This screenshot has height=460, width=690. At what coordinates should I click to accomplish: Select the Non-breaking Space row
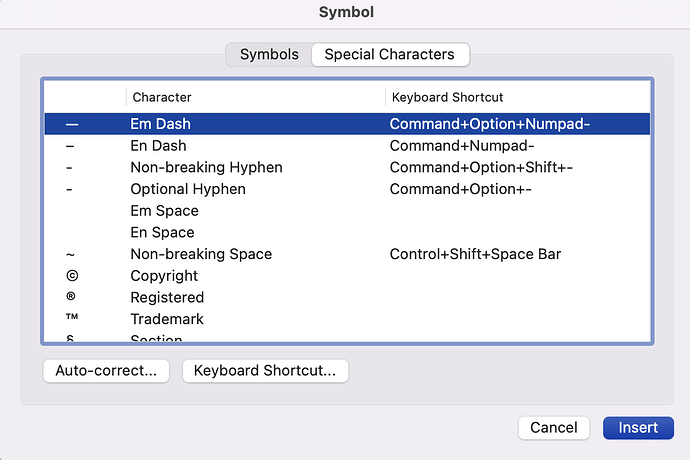(x=200, y=254)
